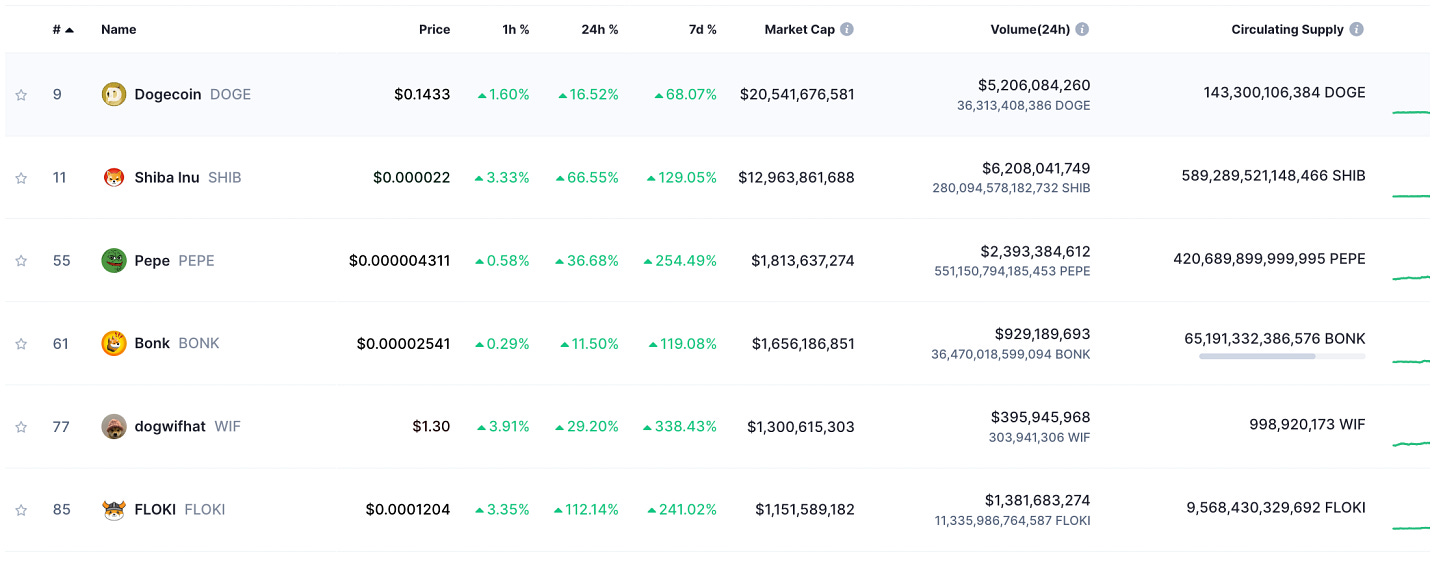Click Dogecoin 7d change 68.07%

click(686, 94)
